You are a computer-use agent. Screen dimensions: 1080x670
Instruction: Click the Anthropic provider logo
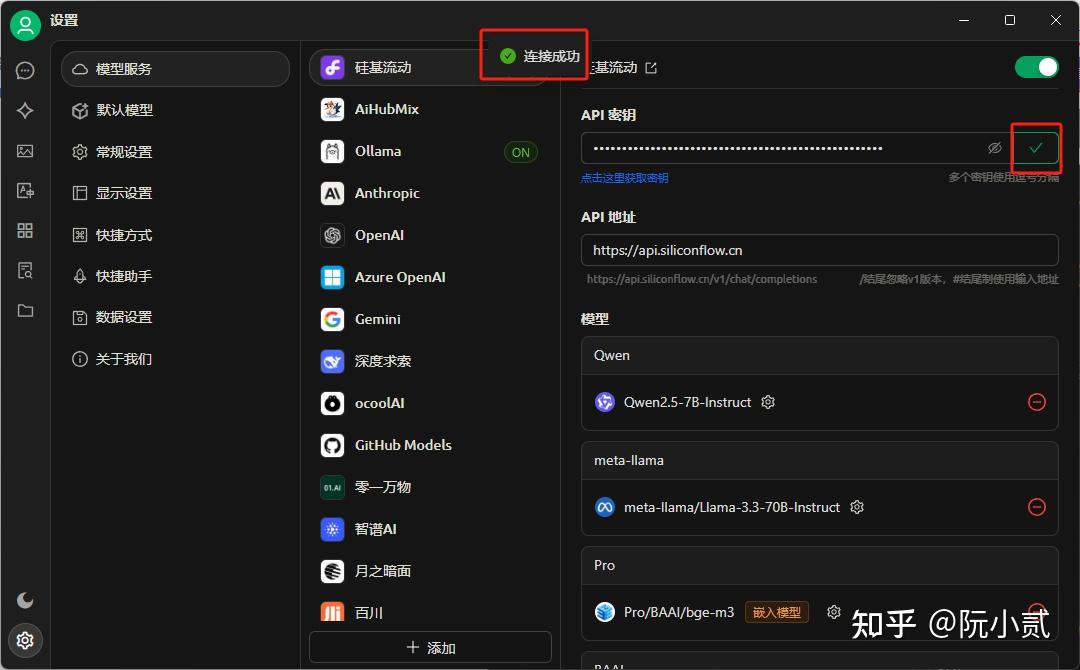333,193
